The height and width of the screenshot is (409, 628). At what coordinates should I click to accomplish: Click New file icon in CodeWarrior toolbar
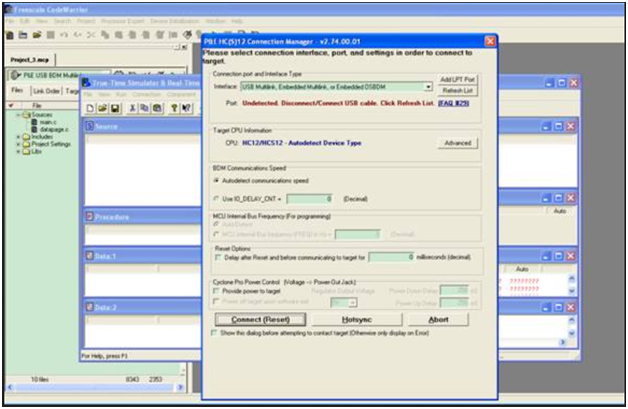(10, 35)
